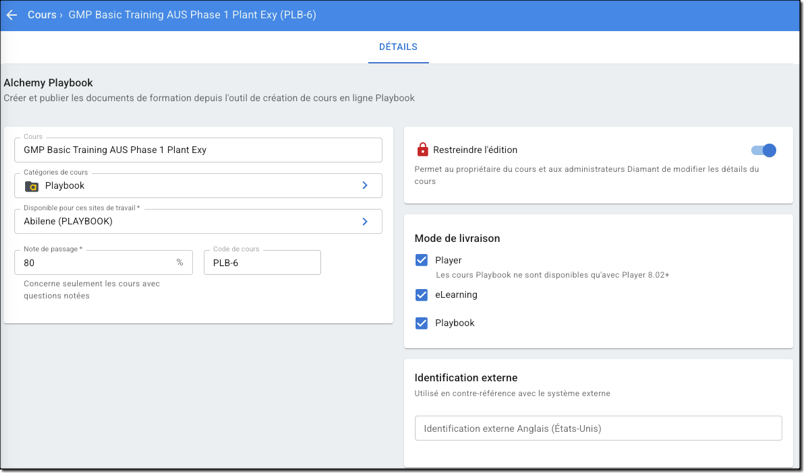
Task: Click the course title in the header breadcrumb
Action: click(192, 15)
